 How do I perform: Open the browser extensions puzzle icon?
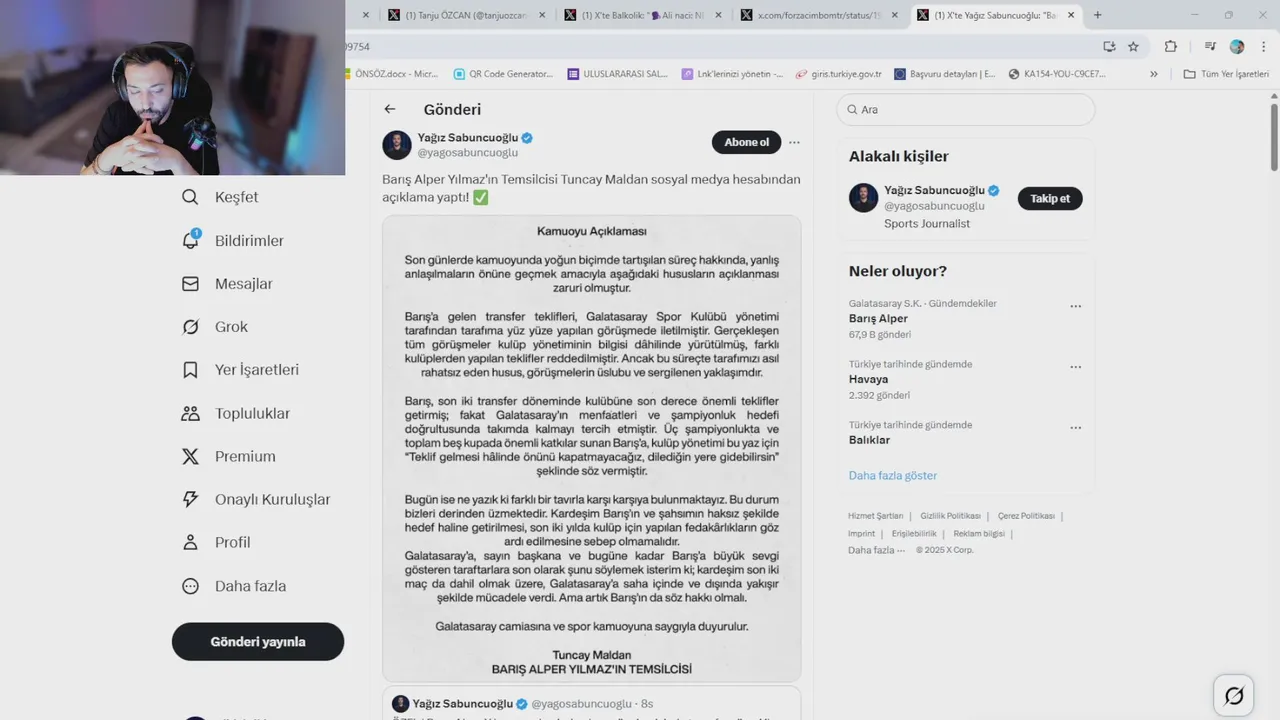(1171, 46)
